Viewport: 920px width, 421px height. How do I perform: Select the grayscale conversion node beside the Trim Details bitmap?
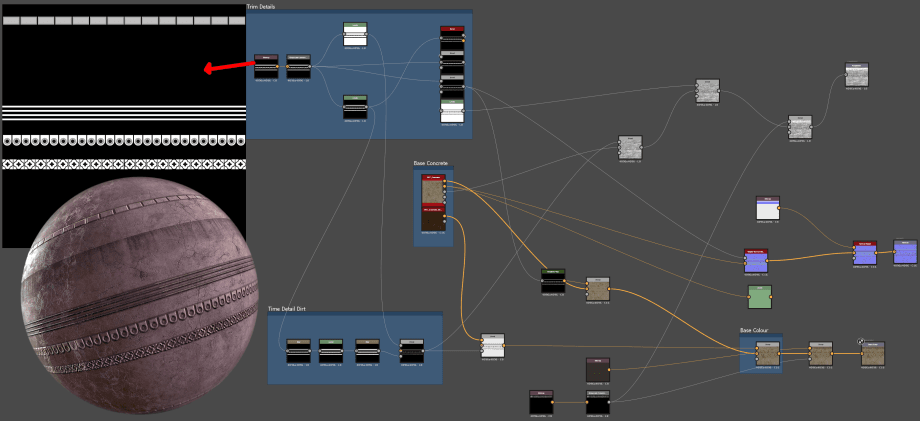click(299, 66)
